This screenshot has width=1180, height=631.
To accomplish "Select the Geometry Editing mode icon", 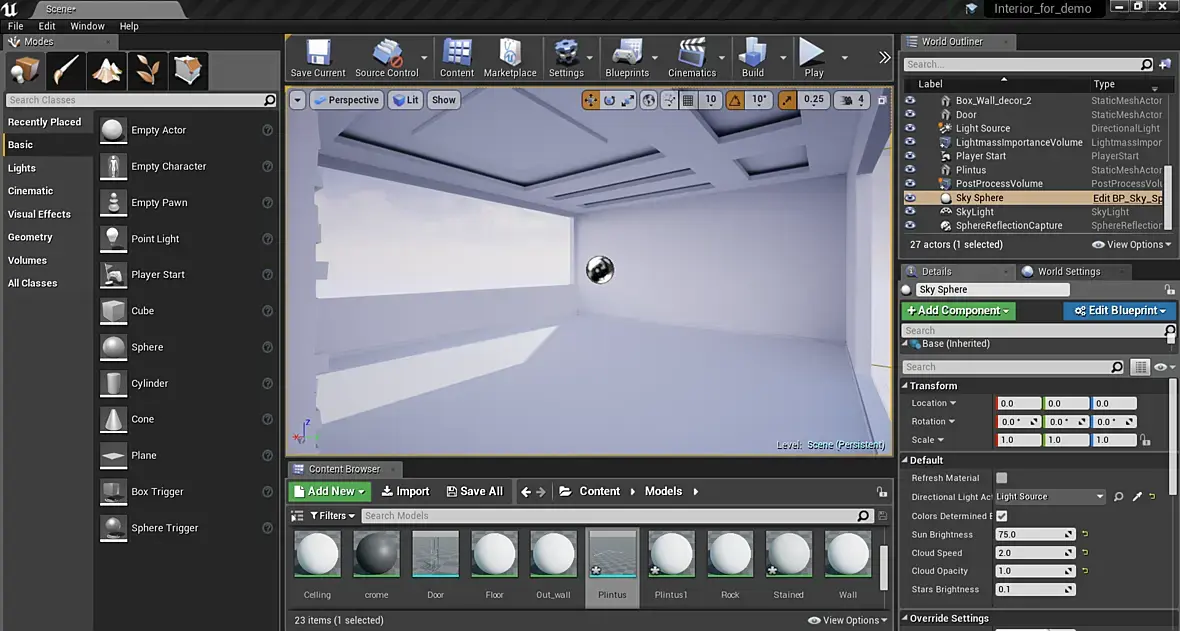I will pyautogui.click(x=187, y=71).
